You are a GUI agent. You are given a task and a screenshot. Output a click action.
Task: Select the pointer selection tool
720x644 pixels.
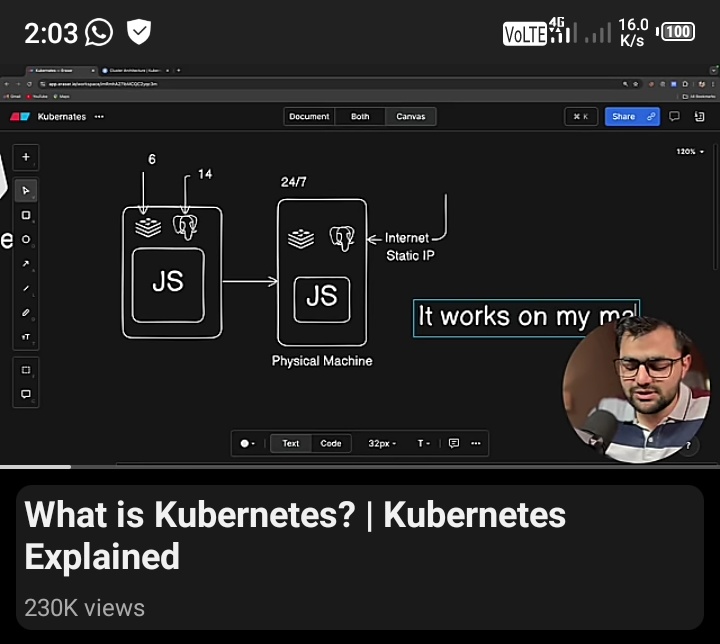point(26,190)
